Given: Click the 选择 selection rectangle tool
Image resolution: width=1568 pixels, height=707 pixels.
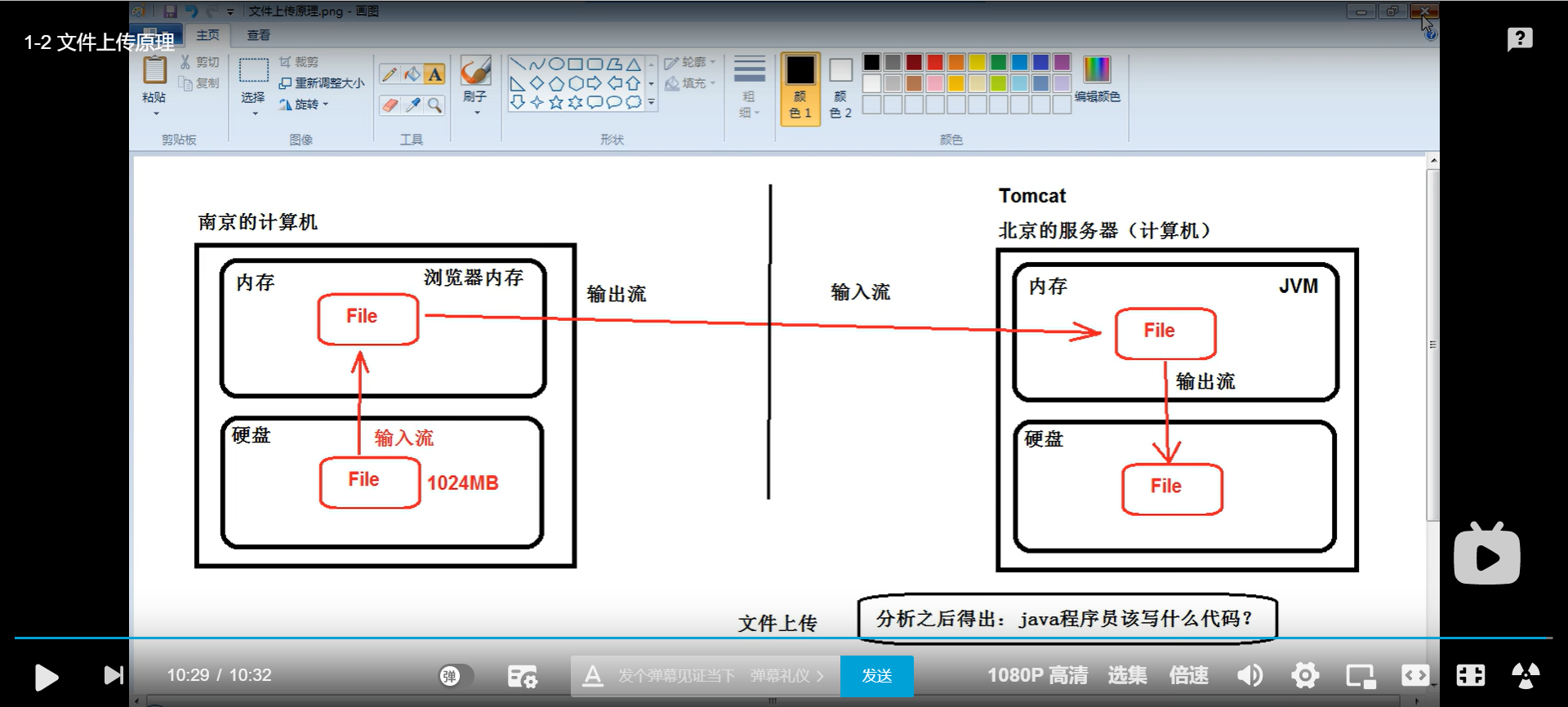Looking at the screenshot, I should [253, 70].
